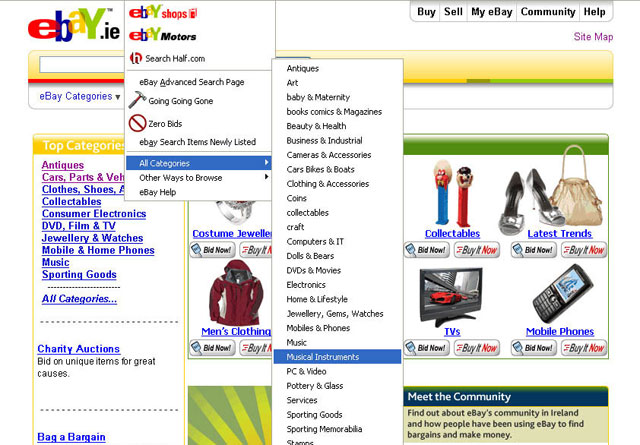Select ebay Search Items Newly Listed
Viewport: 640px width, 445px height.
point(198,142)
